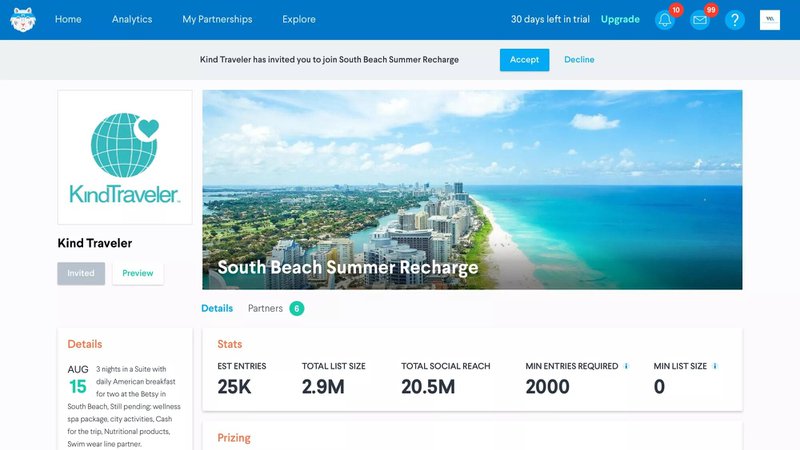The image size is (800, 450).
Task: Open the user profile avatar
Action: (x=769, y=20)
